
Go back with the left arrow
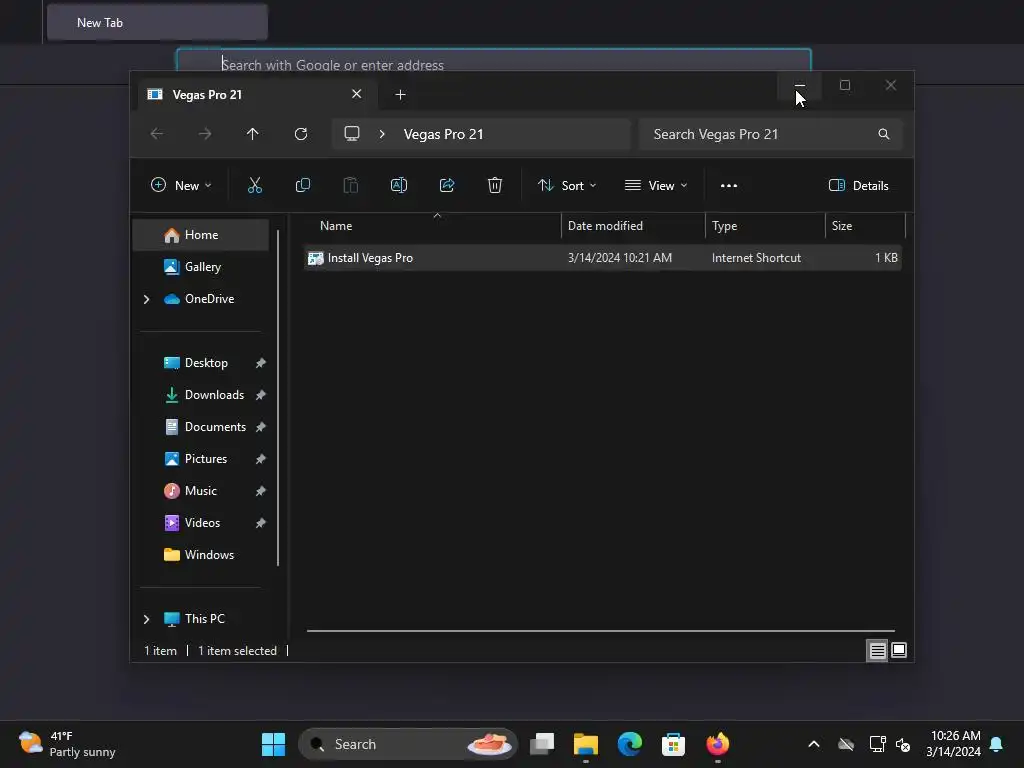tap(157, 134)
